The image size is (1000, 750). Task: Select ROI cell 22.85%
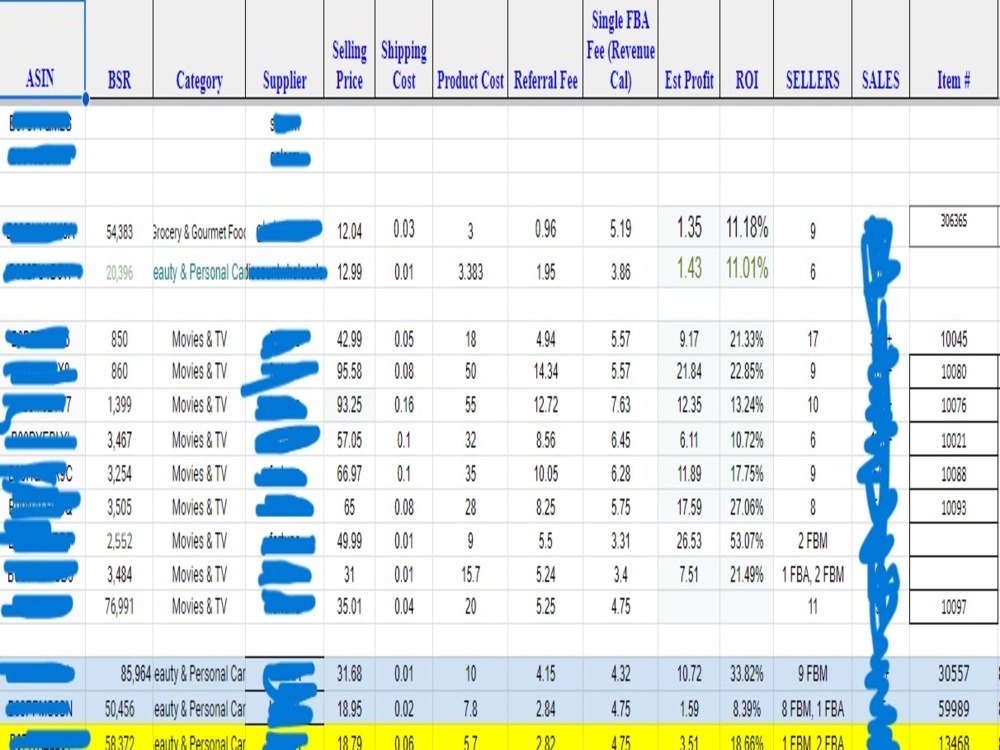pyautogui.click(x=747, y=371)
